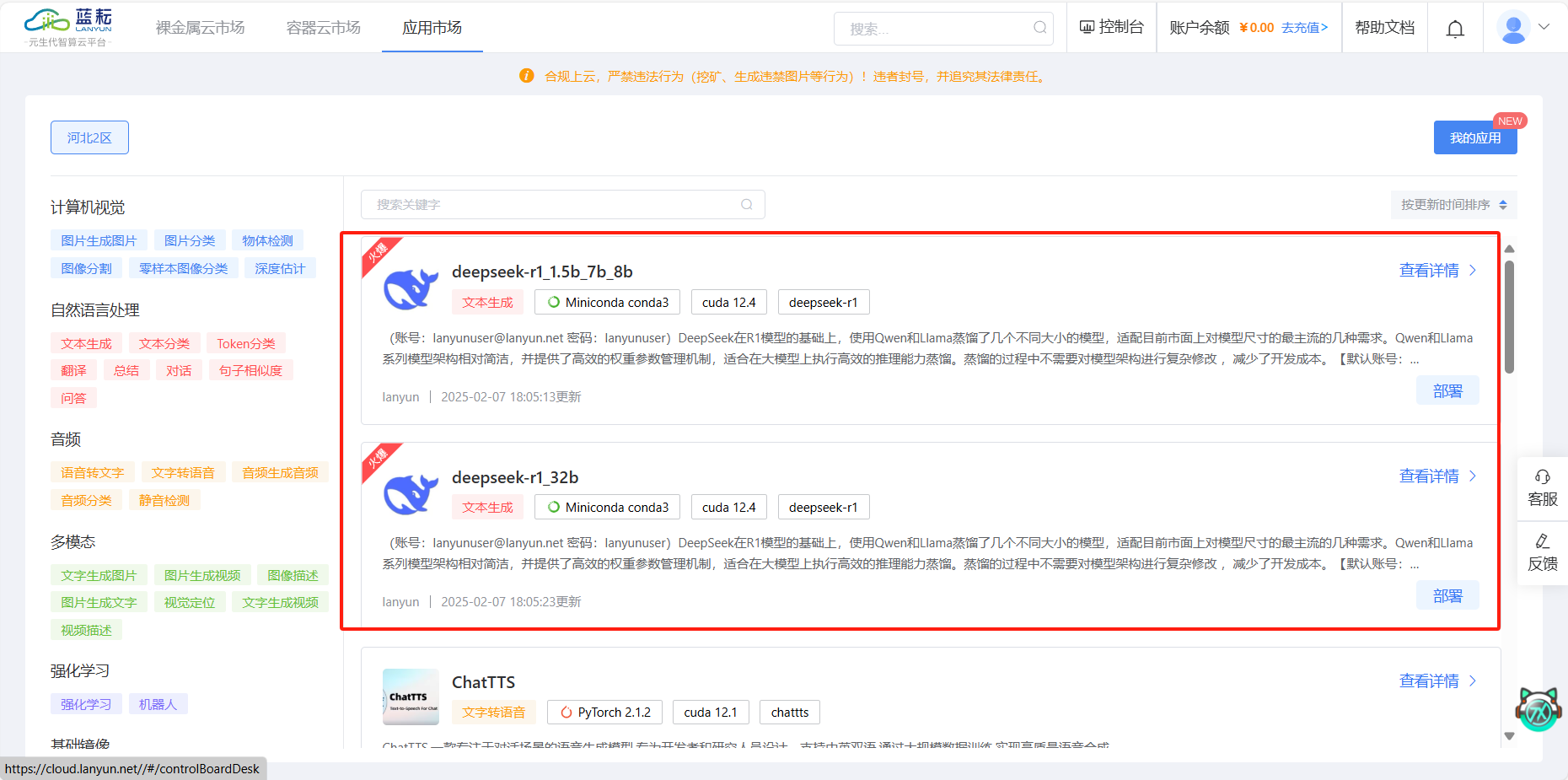This screenshot has height=780, width=1568.
Task: Click the orange warning info icon
Action: point(527,76)
